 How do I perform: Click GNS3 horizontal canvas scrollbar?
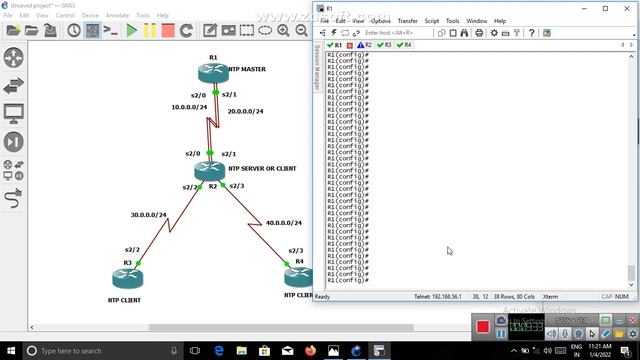click(x=281, y=327)
